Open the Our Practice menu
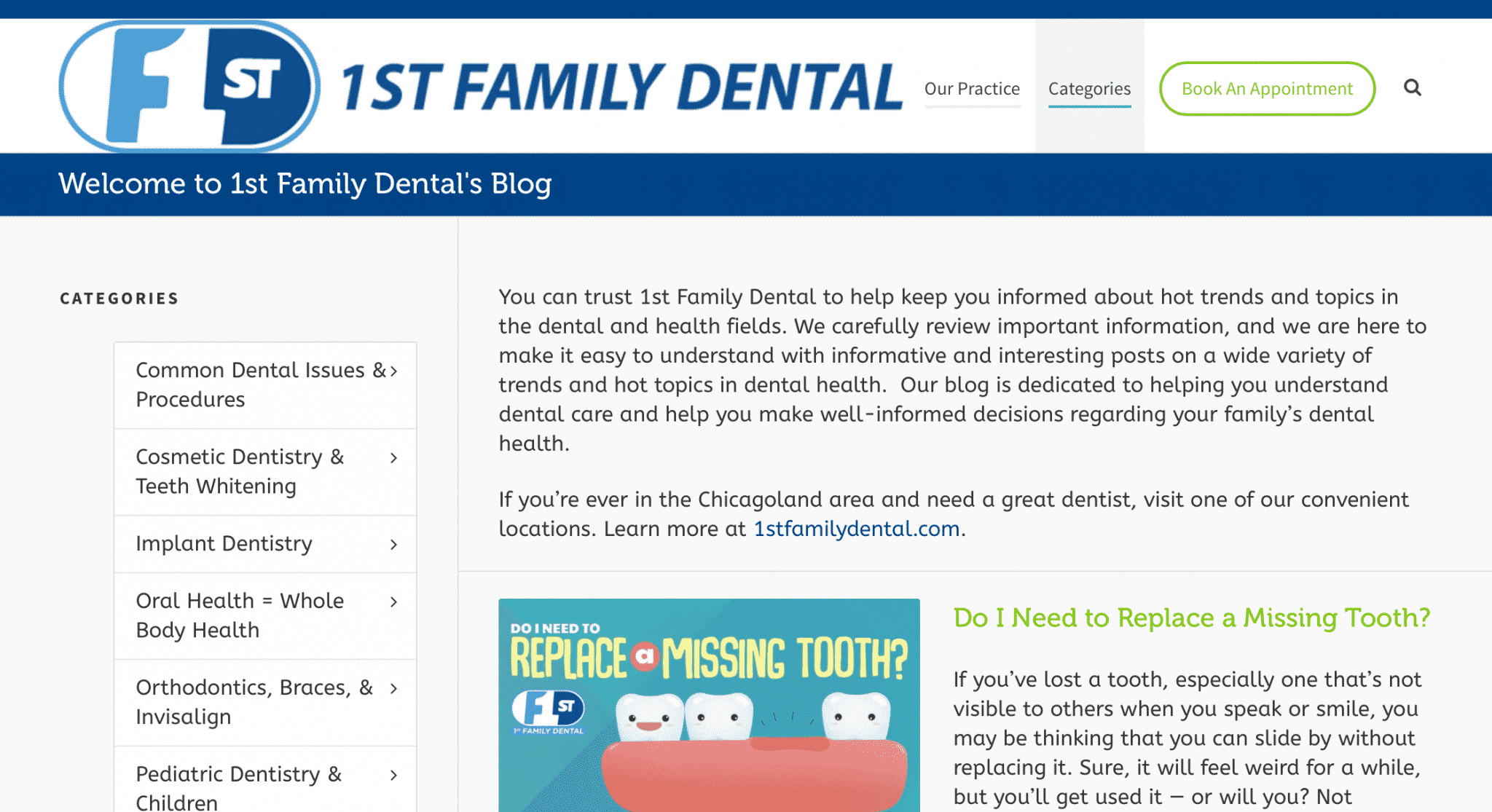This screenshot has height=812, width=1492. pos(972,89)
